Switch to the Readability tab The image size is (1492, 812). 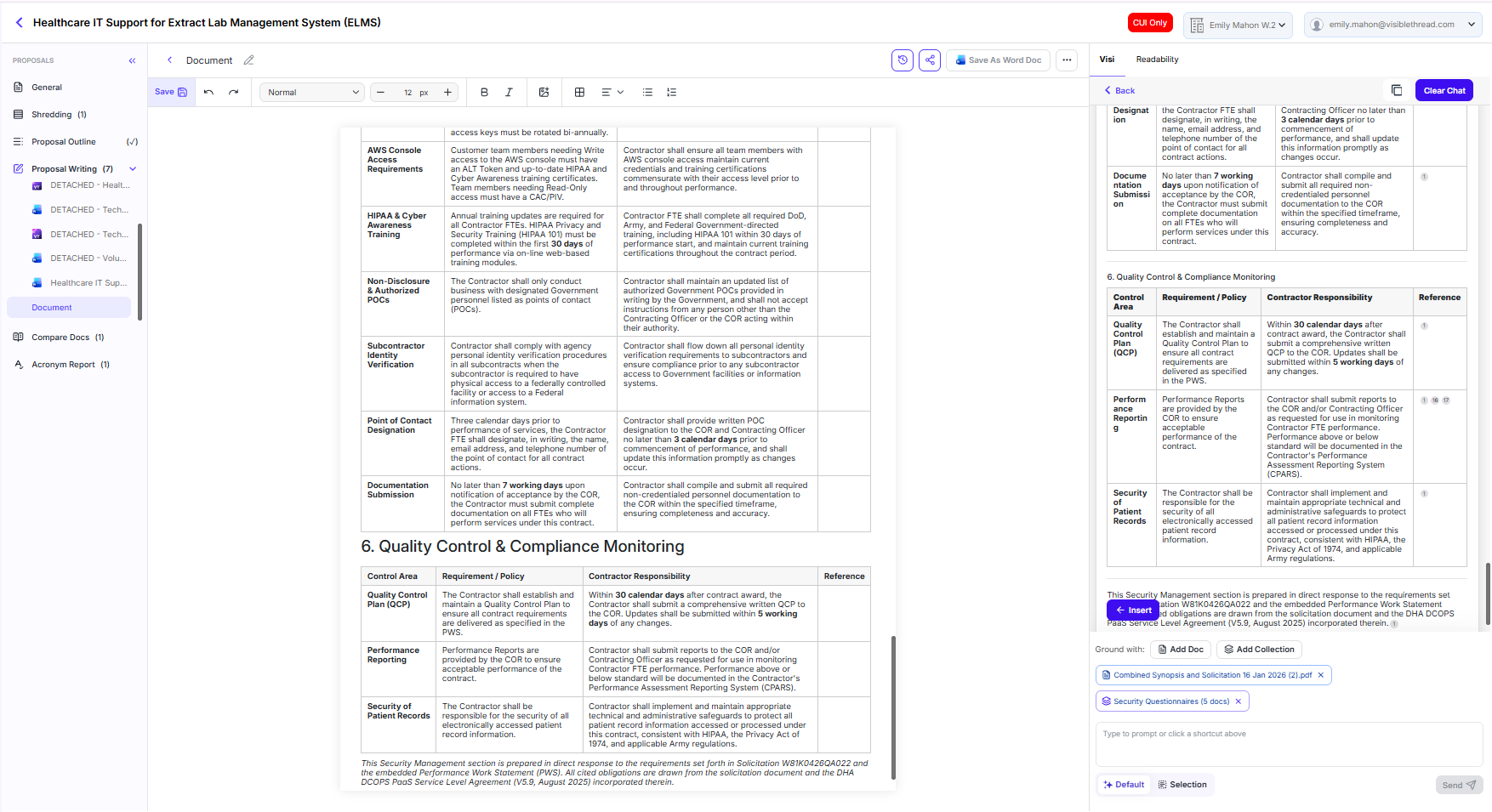tap(1157, 60)
